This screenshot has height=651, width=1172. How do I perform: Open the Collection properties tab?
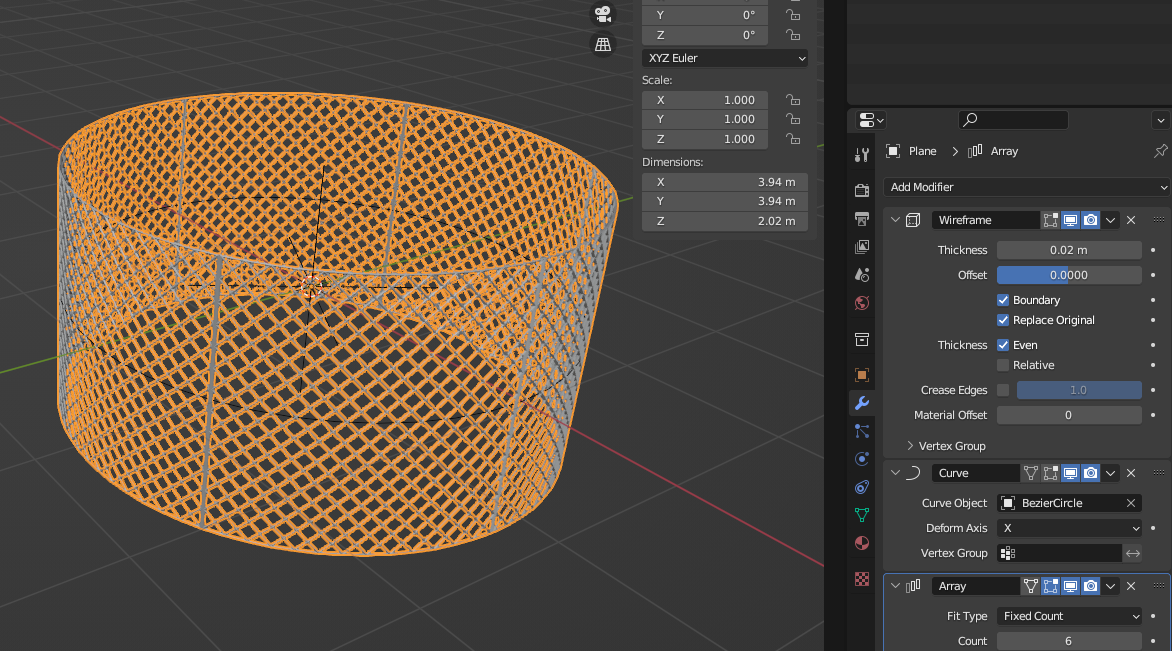click(x=862, y=339)
